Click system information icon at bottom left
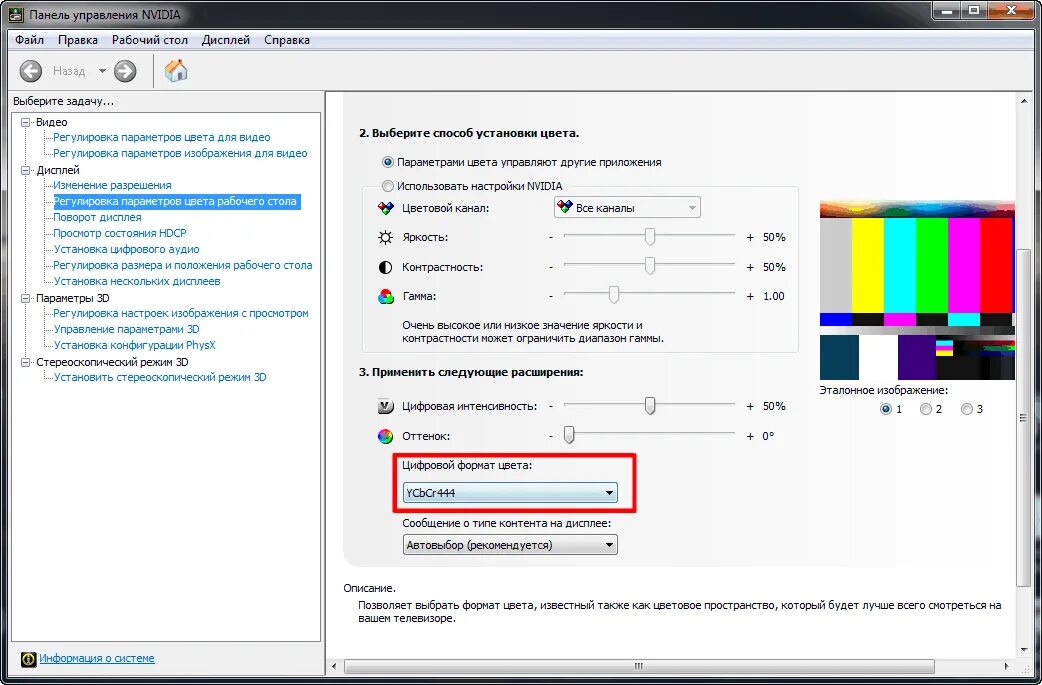The height and width of the screenshot is (685, 1042). point(29,658)
